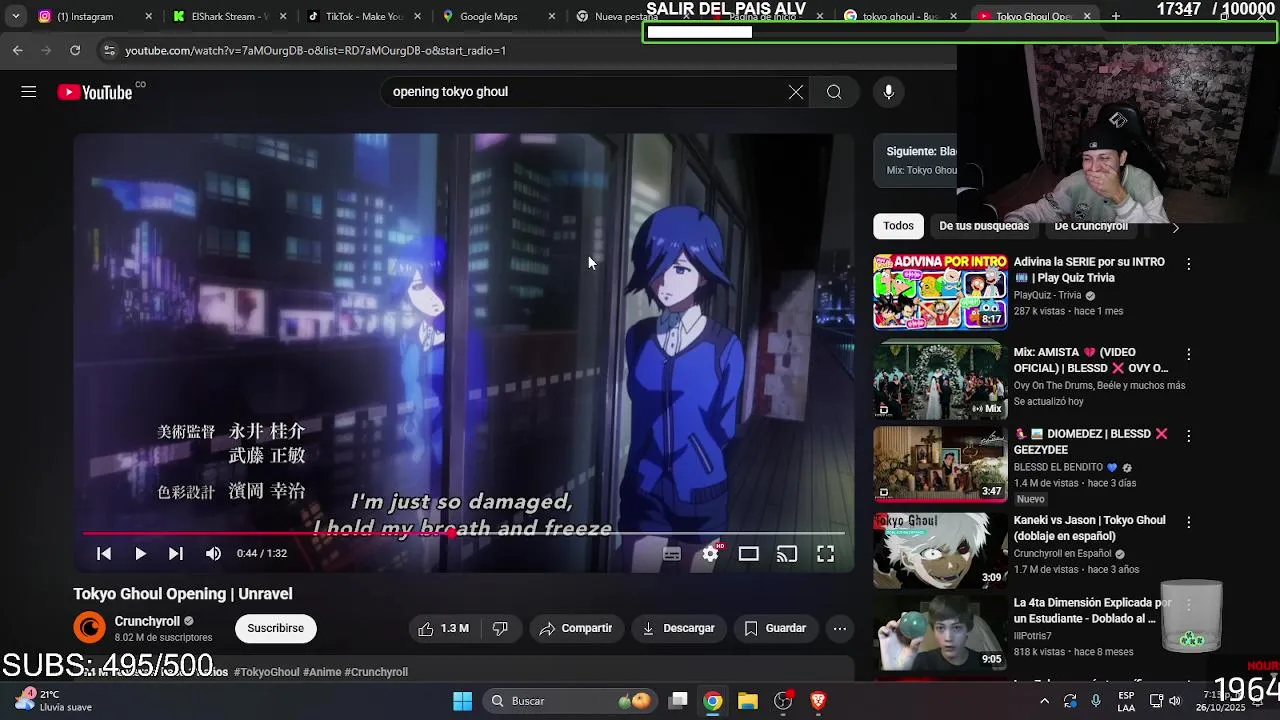Download the video with Descargar
This screenshot has width=1280, height=720.
pyautogui.click(x=679, y=628)
